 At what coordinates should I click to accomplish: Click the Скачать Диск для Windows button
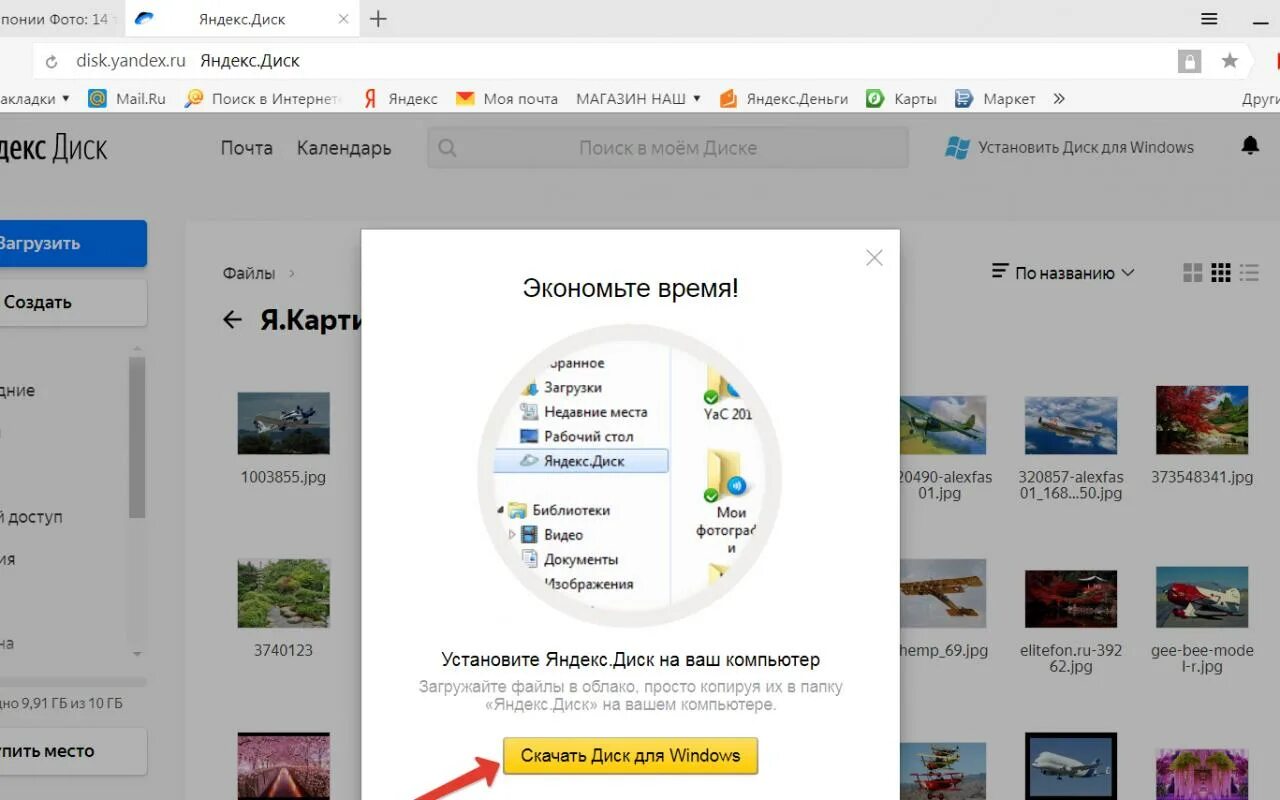(x=630, y=756)
